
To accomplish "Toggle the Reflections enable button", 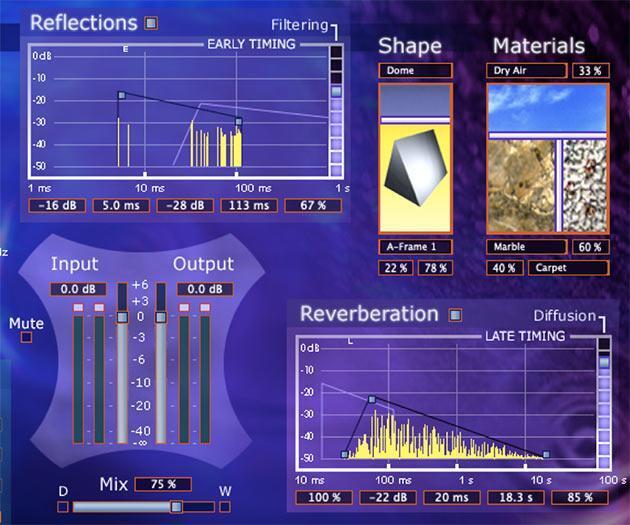I will point(151,23).
